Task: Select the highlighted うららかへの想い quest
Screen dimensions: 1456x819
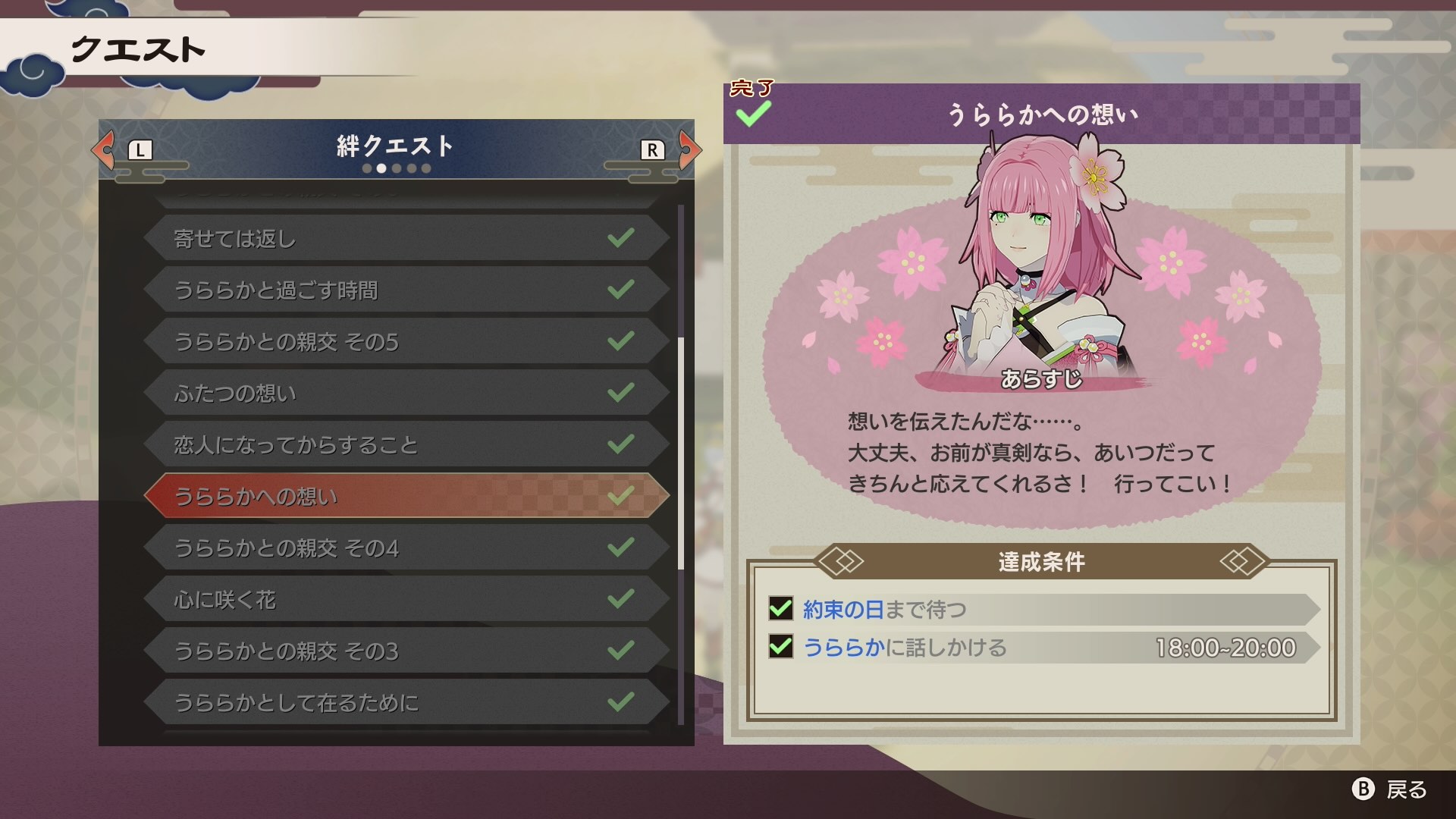Action: [x=406, y=496]
